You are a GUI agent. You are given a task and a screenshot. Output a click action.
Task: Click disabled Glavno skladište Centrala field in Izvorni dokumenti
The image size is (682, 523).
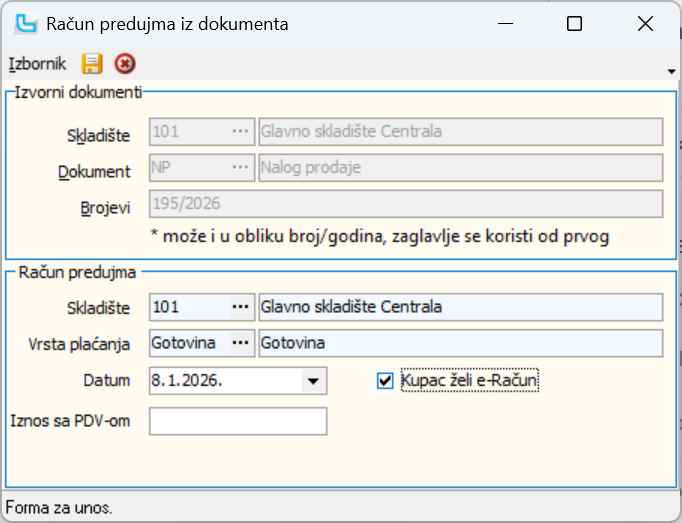coord(461,131)
